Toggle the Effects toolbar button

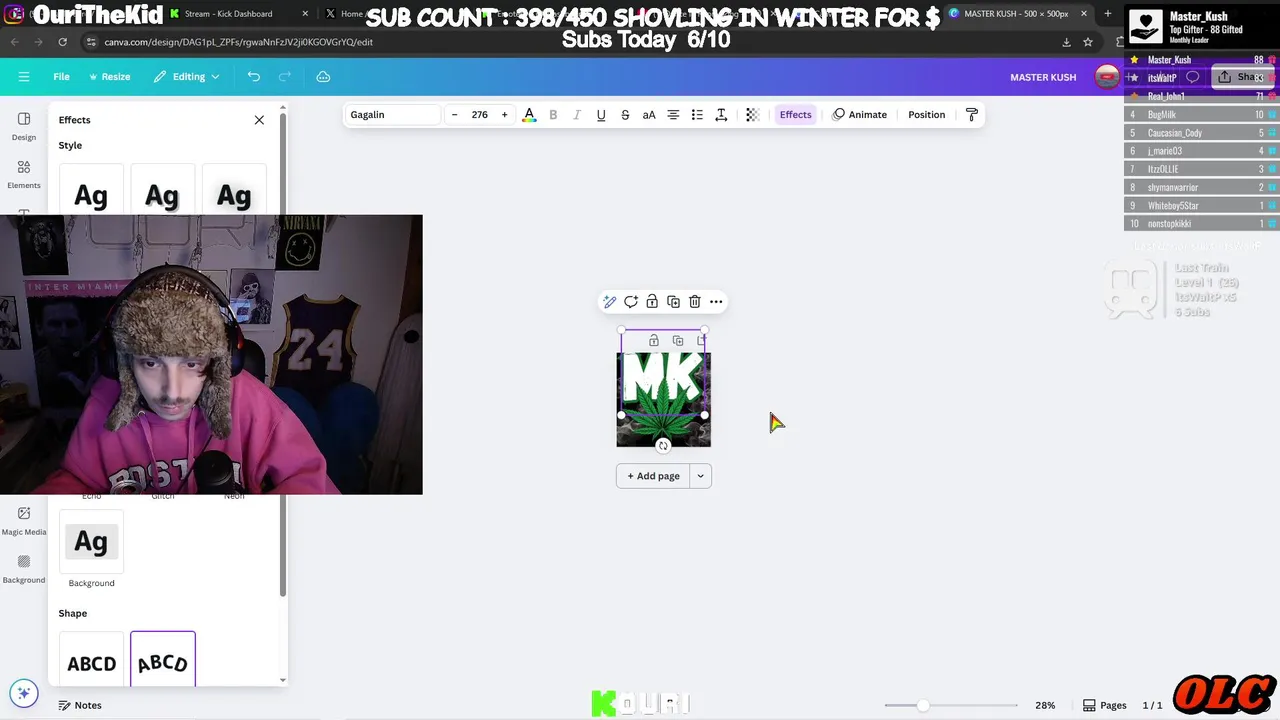[796, 115]
